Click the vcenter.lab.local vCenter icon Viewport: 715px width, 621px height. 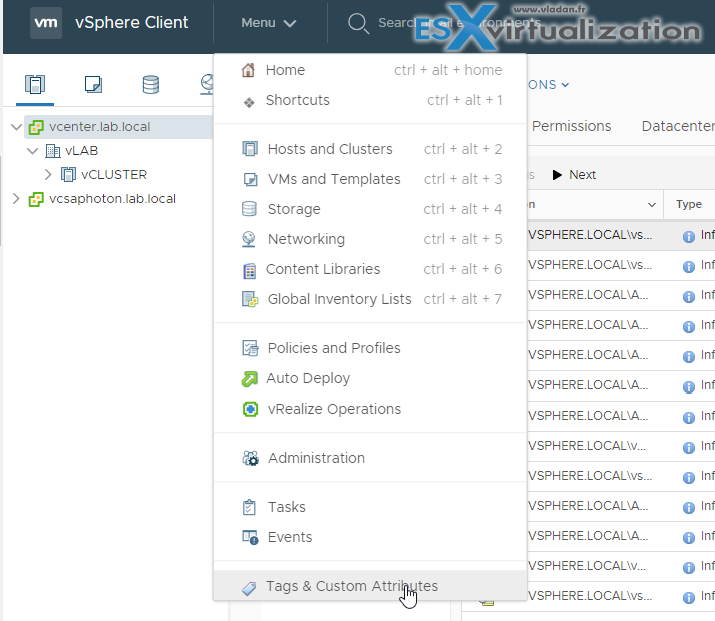[36, 127]
